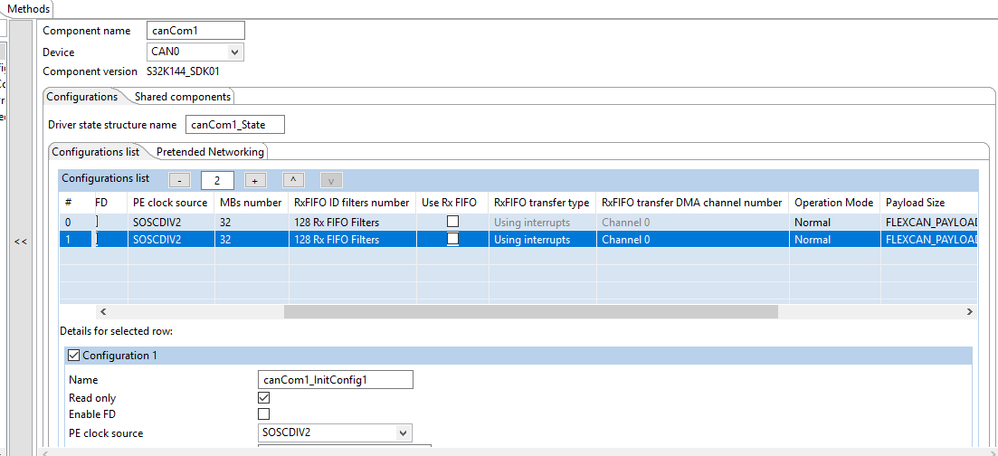The height and width of the screenshot is (456, 998).
Task: Open the Pretended Networking tab
Action: point(210,152)
